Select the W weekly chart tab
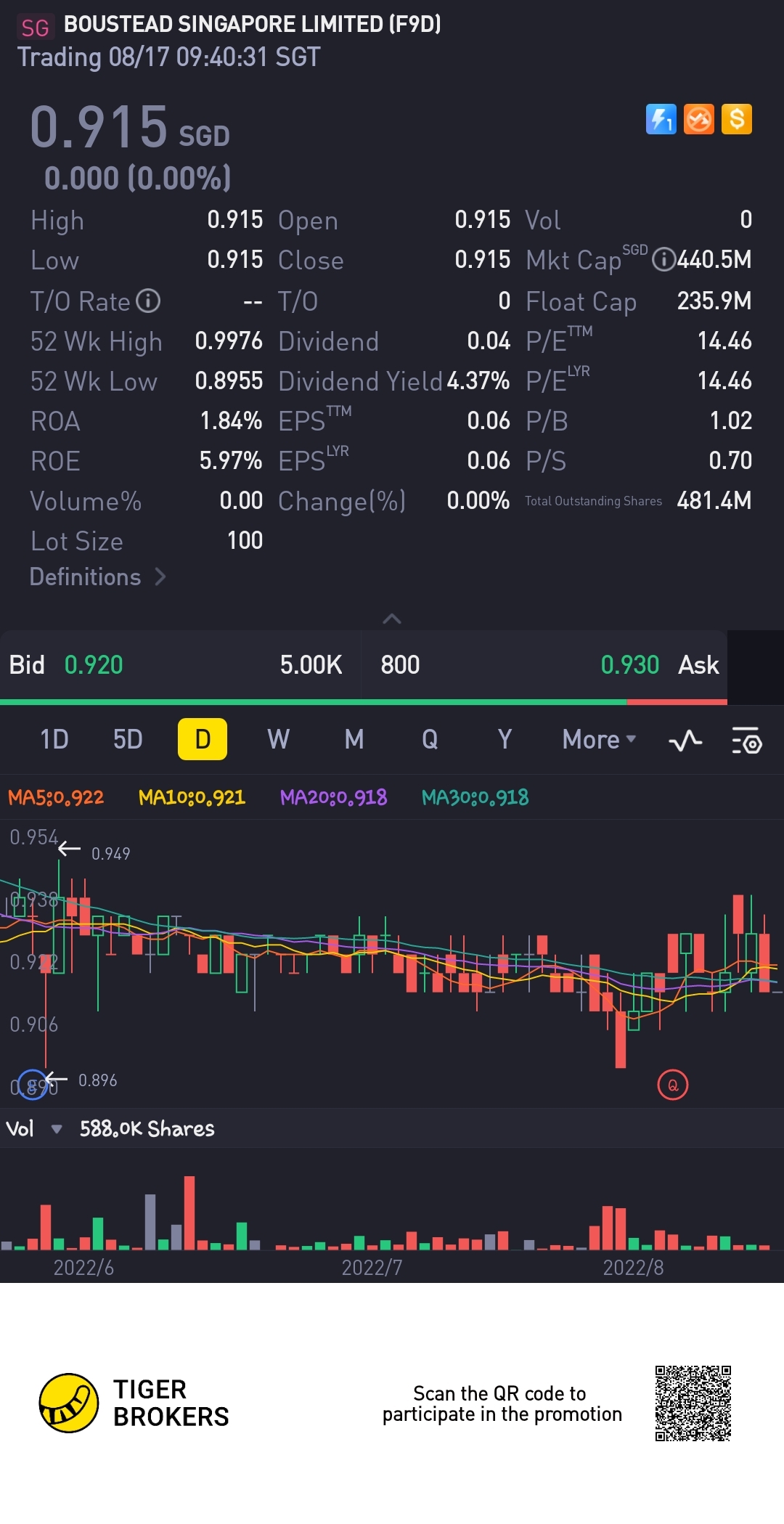784x1524 pixels. click(x=279, y=740)
